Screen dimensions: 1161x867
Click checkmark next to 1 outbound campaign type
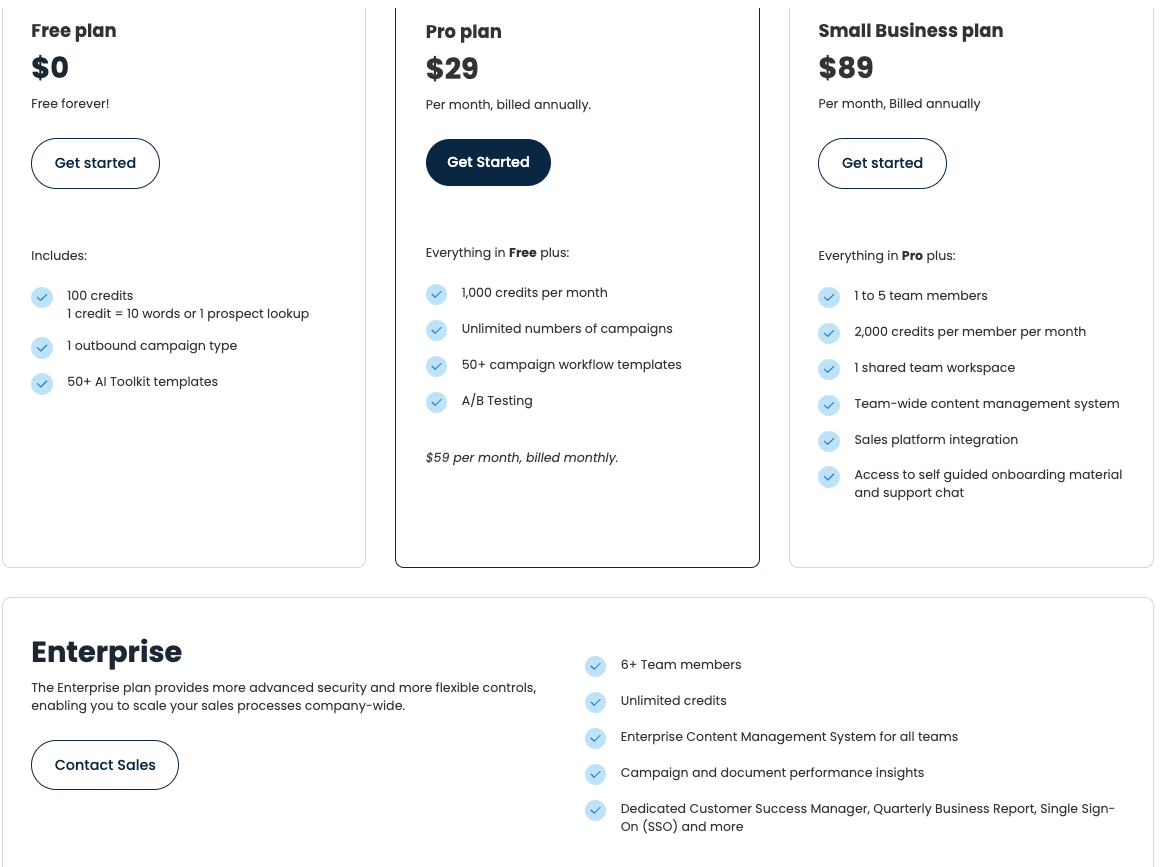pyautogui.click(x=42, y=347)
